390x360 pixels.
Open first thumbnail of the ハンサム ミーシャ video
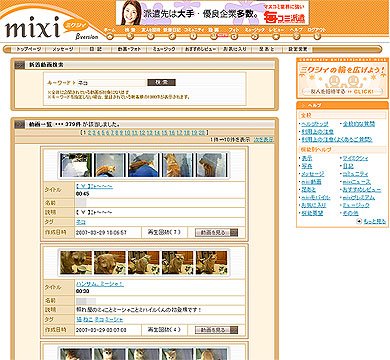click(x=76, y=263)
